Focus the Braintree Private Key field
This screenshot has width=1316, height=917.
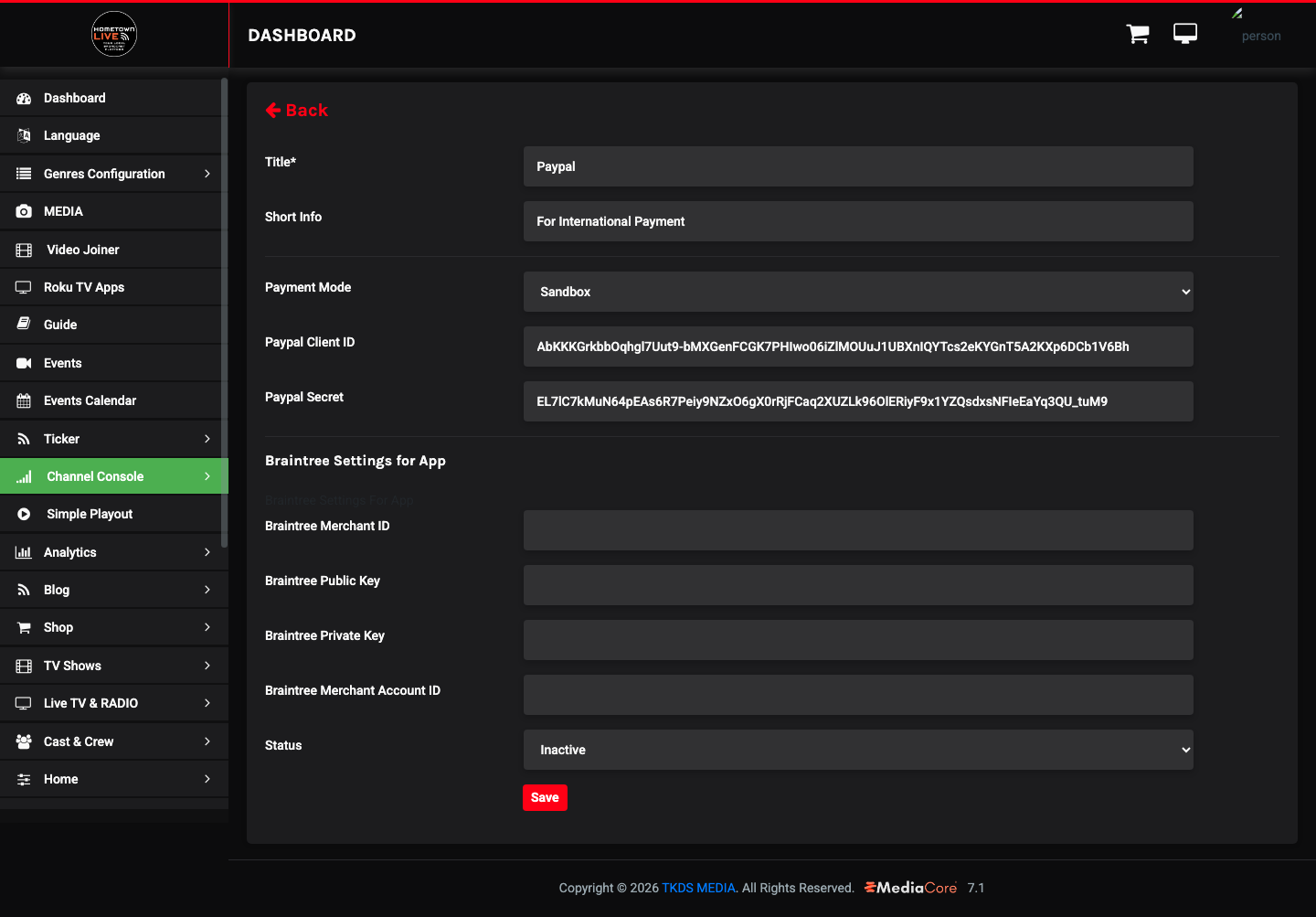coord(858,640)
